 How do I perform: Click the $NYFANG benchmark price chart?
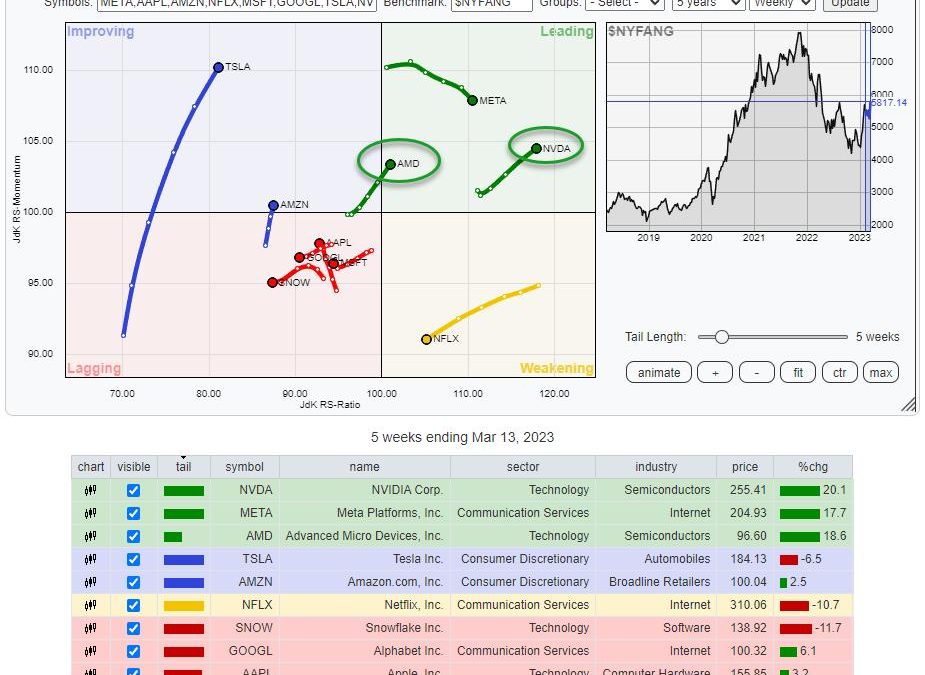pos(738,127)
